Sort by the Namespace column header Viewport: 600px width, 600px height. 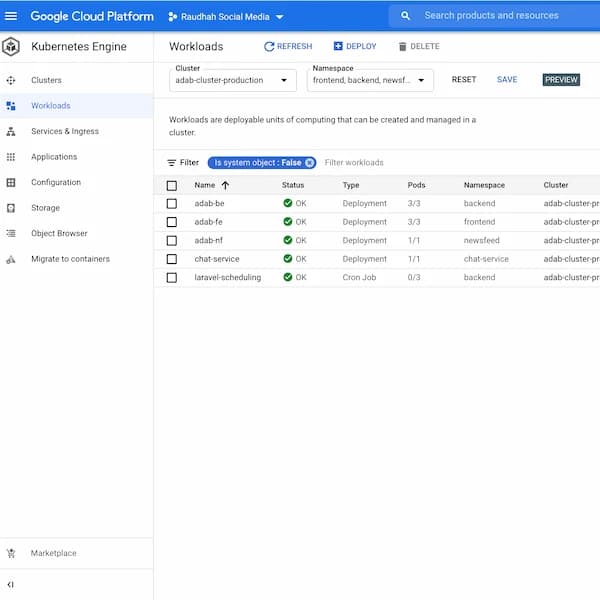coord(484,185)
